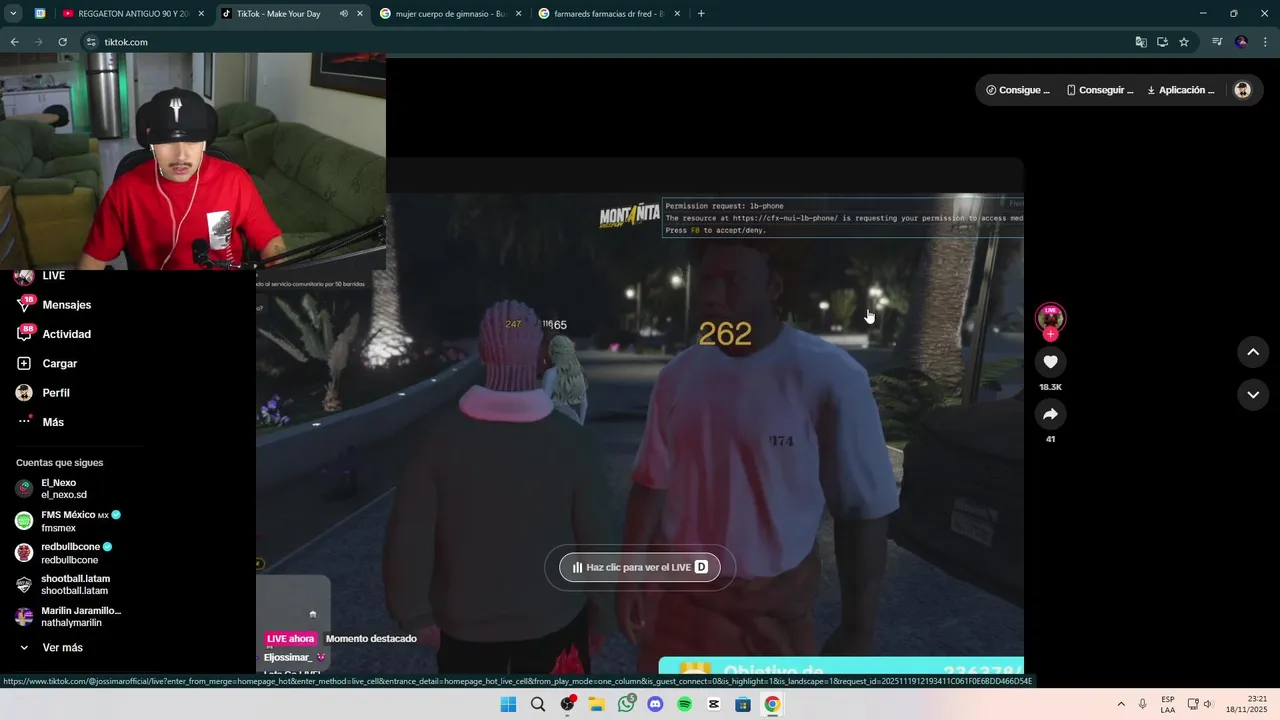Open File Explorer from the taskbar
The height and width of the screenshot is (720, 1280).
pyautogui.click(x=597, y=704)
